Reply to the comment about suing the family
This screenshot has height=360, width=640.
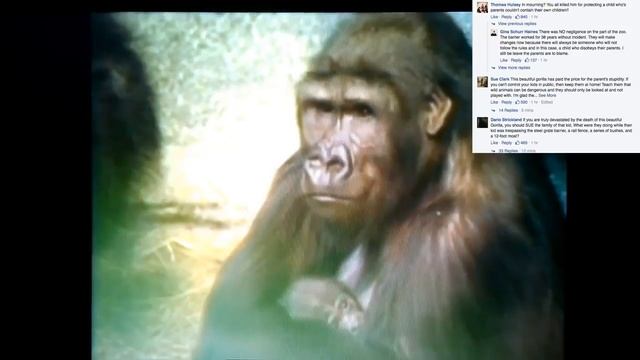point(507,143)
